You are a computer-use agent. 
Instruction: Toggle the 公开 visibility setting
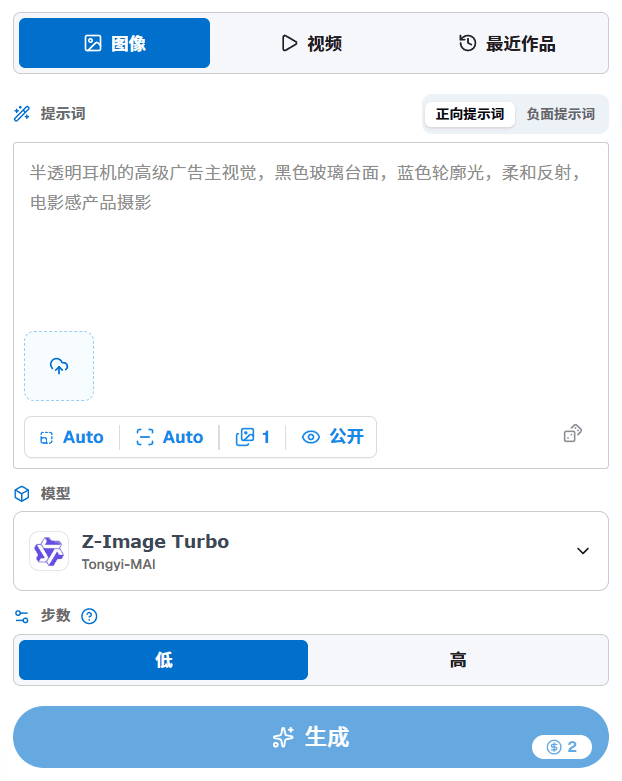(x=333, y=437)
